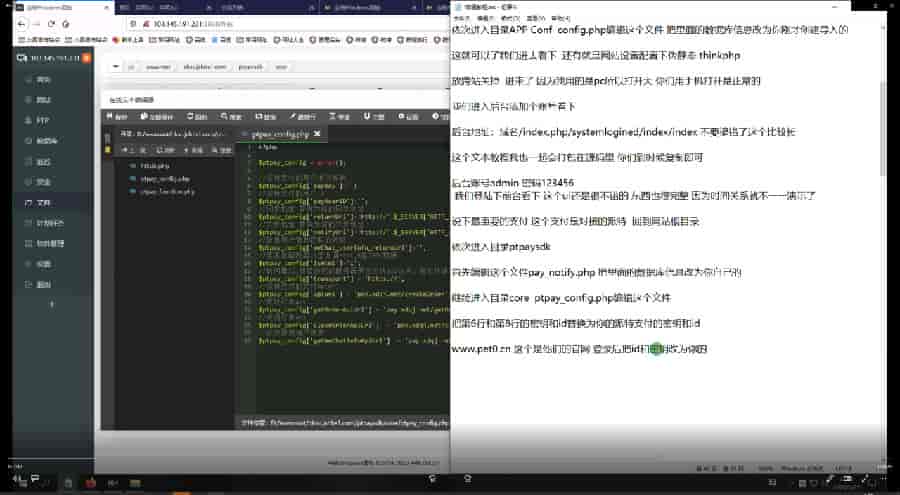
Task: Open the Notepad File (文件) menu
Action: tap(459, 18)
